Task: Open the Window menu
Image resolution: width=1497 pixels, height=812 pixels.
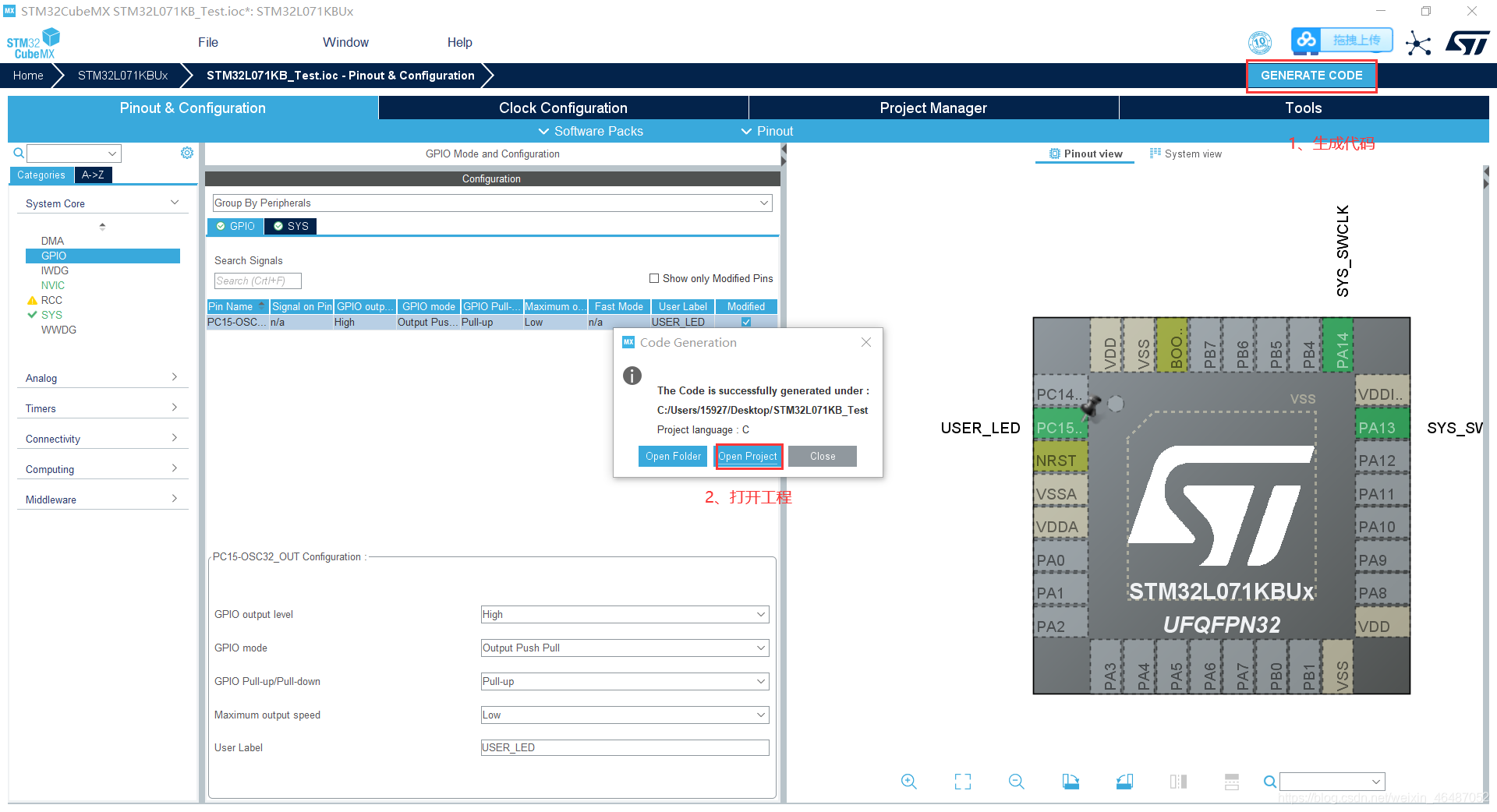Action: pos(345,42)
